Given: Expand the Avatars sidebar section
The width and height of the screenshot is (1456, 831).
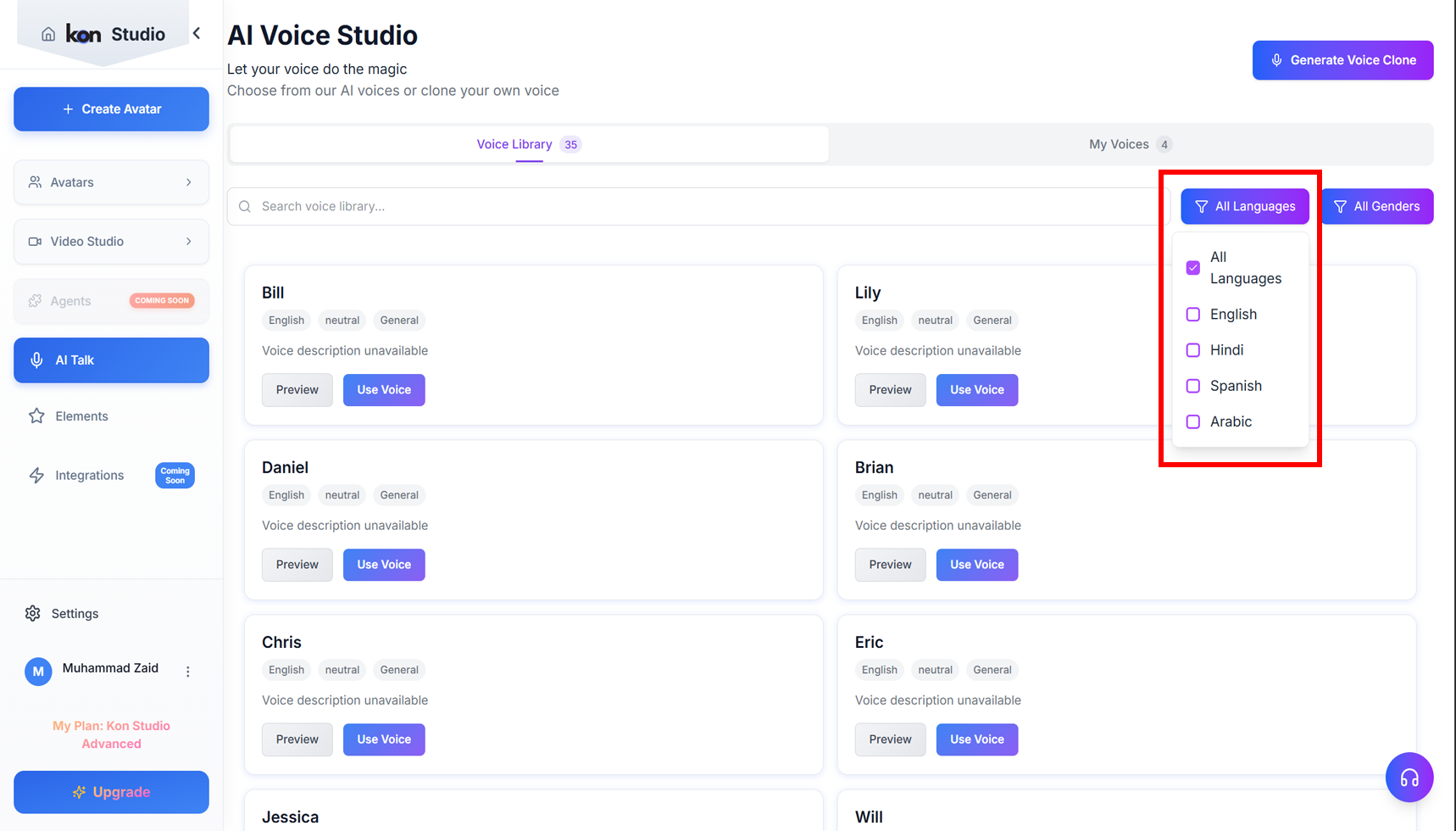Looking at the screenshot, I should 111,182.
